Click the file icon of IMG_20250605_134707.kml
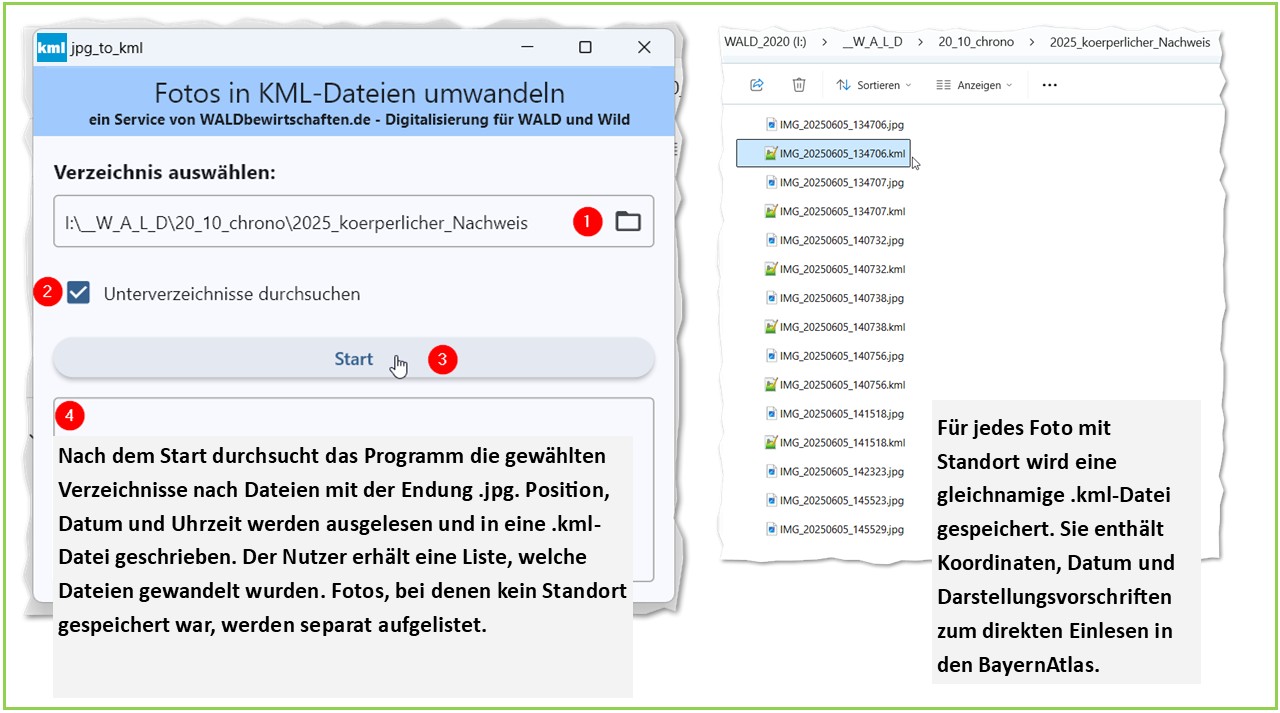Image resolution: width=1280 pixels, height=713 pixels. click(770, 212)
